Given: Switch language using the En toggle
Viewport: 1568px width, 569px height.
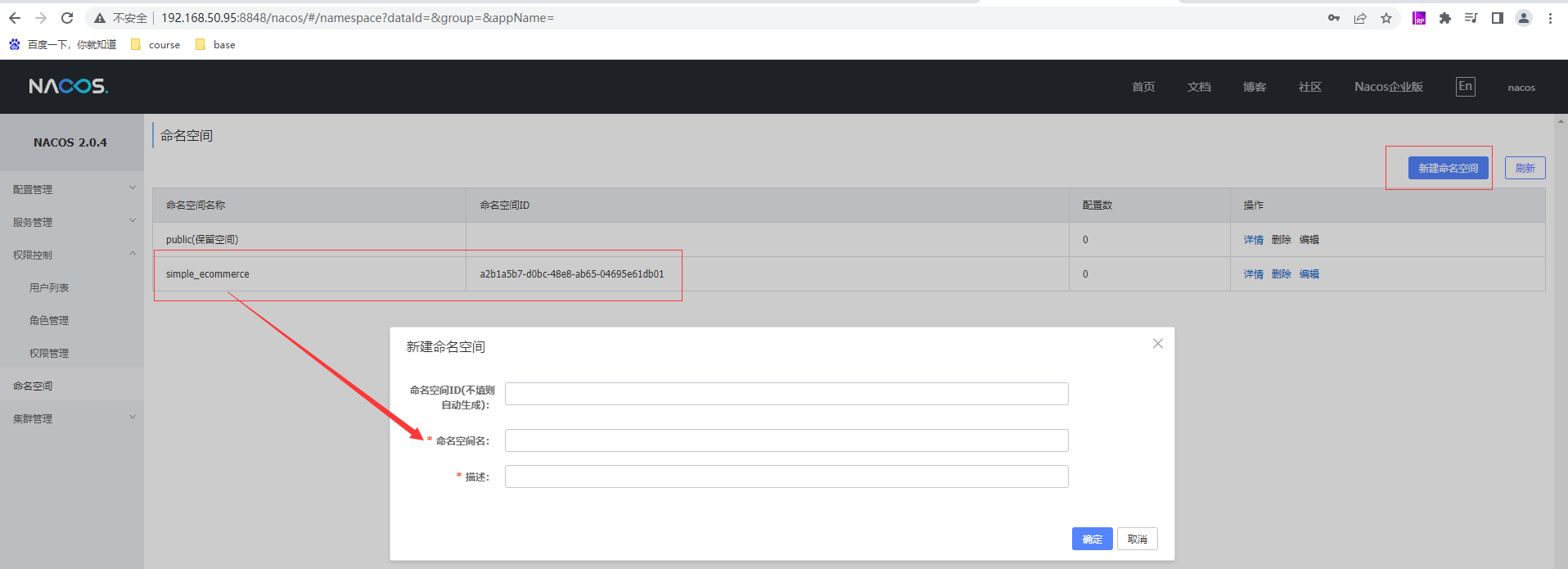Looking at the screenshot, I should point(1465,87).
